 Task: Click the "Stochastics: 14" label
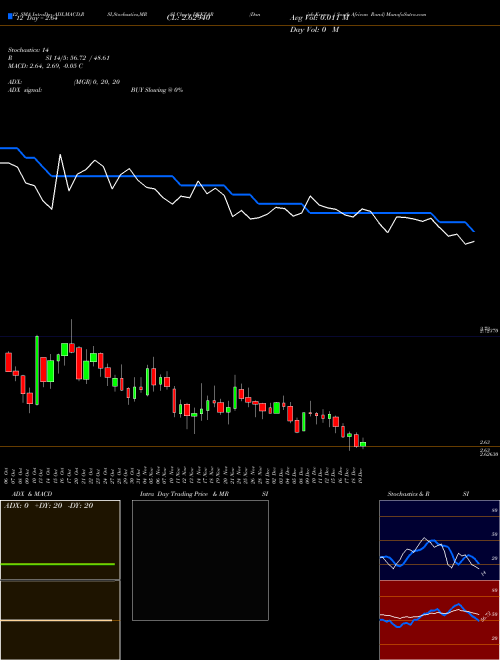point(28,50)
